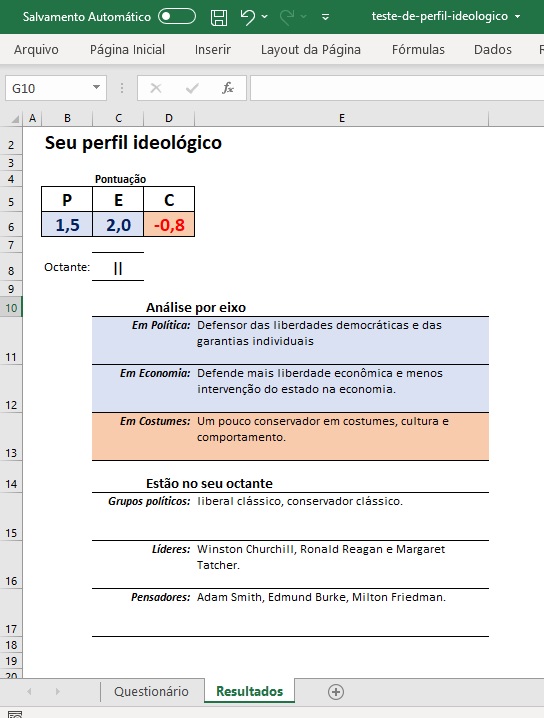Click the Undo arrow icon
Viewport: 544px width, 718px height.
click(248, 17)
